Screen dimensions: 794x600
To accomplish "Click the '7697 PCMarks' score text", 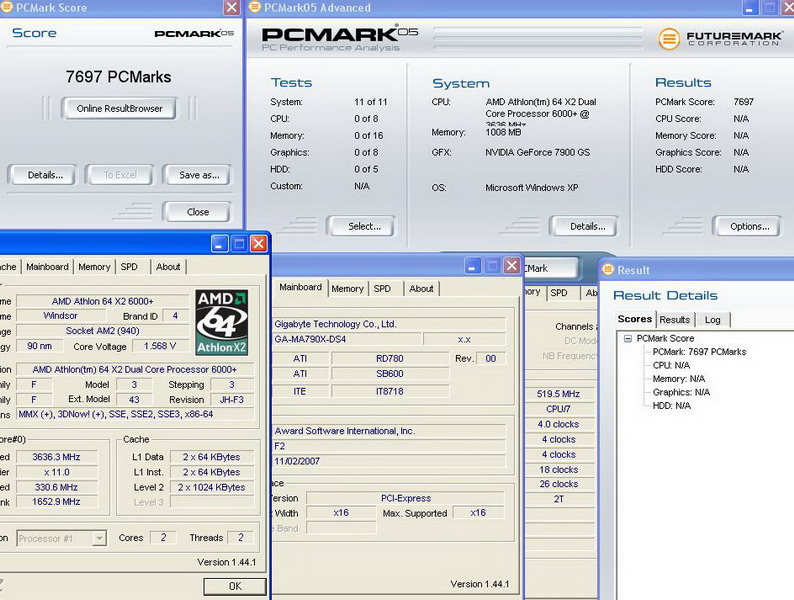I will [x=118, y=77].
